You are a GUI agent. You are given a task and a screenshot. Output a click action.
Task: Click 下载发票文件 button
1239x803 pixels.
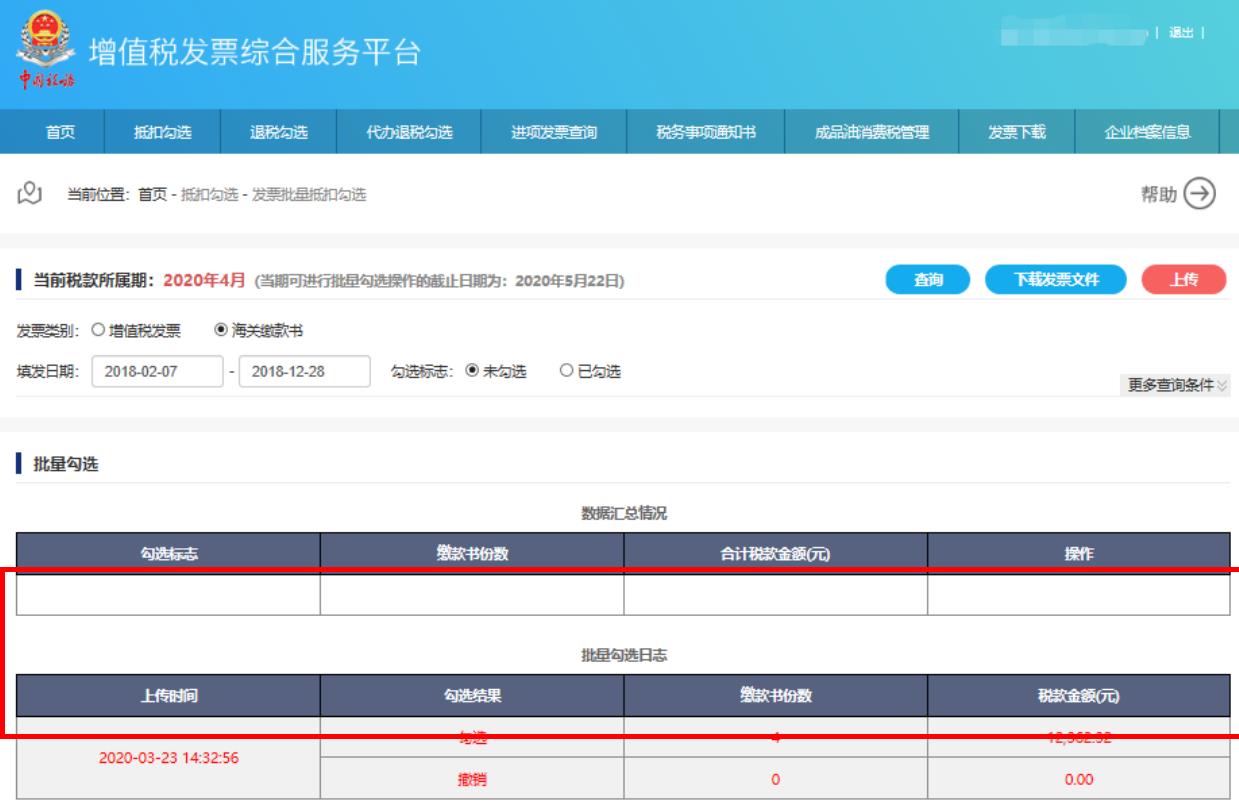1056,280
